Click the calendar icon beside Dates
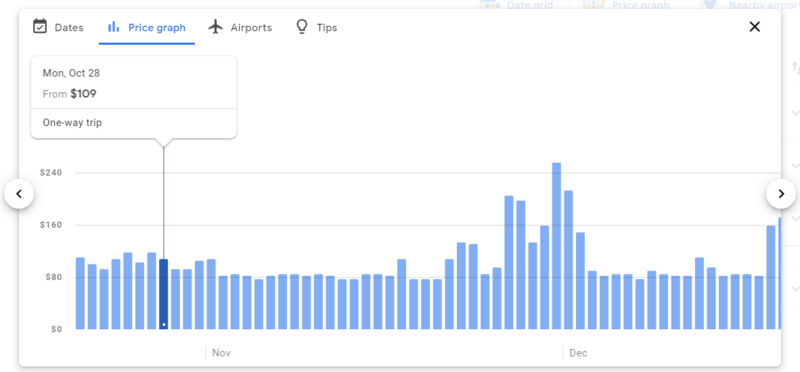This screenshot has height=372, width=800. coord(40,27)
